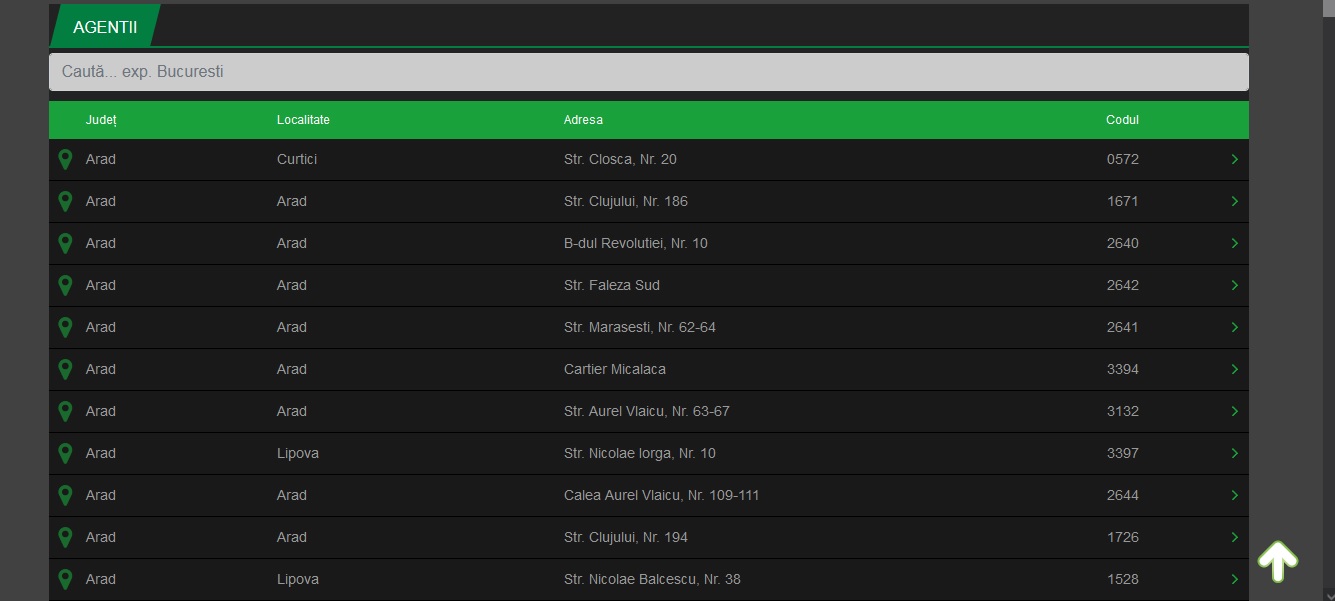Select the location pin for B-dul Revolutiei, Nr. 10
Screen dimensions: 1335x601
(65, 243)
